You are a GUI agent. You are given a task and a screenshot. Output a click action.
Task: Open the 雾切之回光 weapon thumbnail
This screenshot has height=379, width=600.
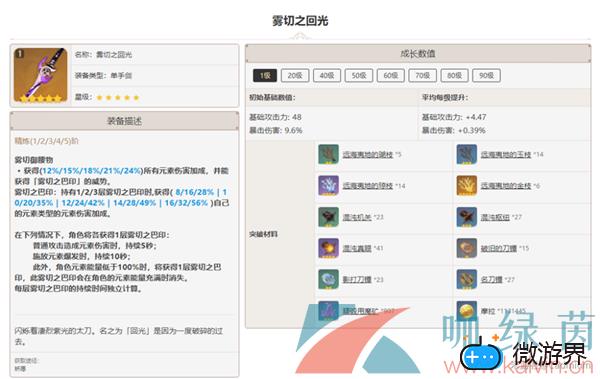41,75
